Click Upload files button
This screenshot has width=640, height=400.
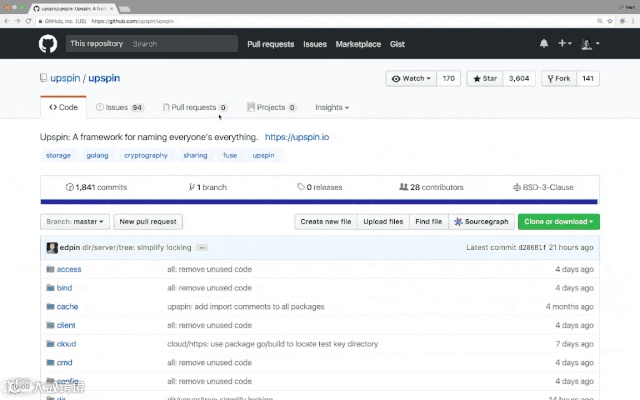tap(383, 222)
